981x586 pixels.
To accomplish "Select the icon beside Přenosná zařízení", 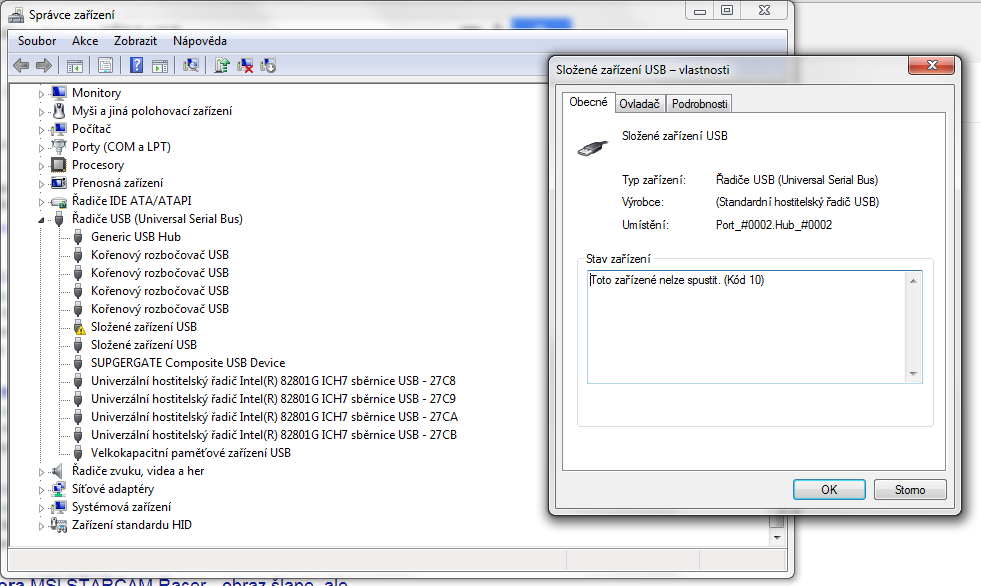I will [59, 183].
